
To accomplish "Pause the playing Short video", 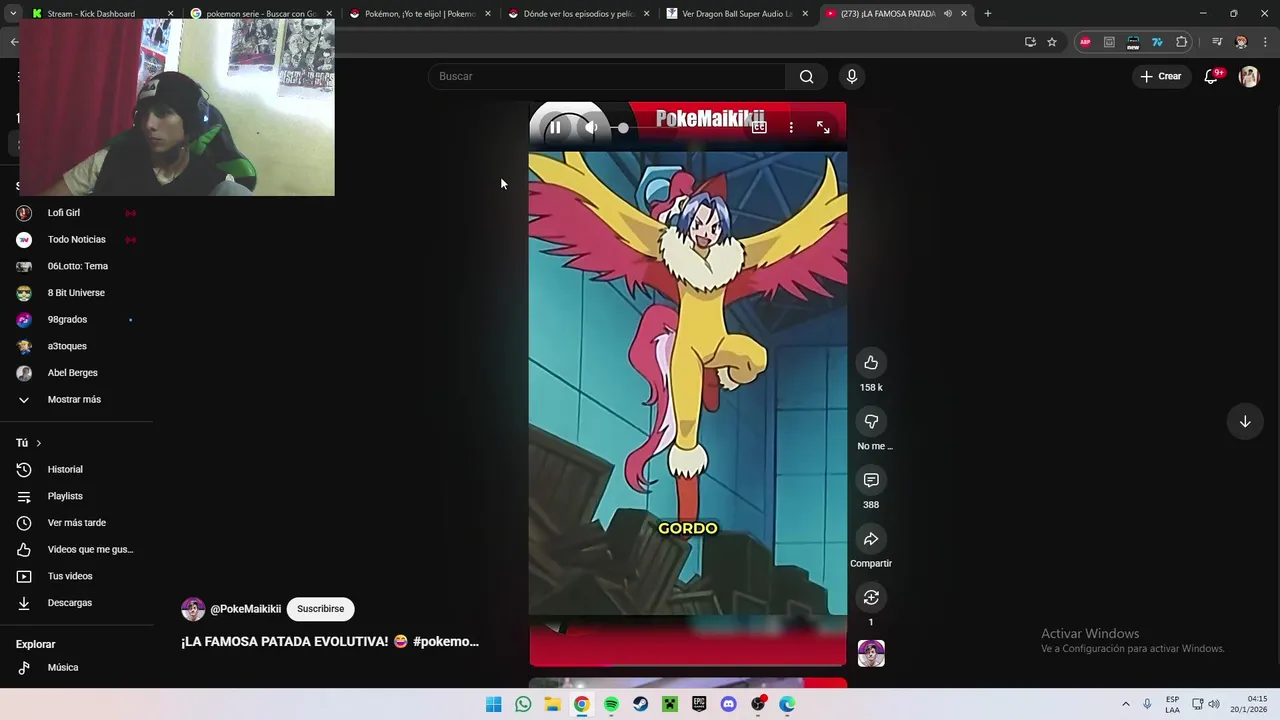I will point(555,127).
